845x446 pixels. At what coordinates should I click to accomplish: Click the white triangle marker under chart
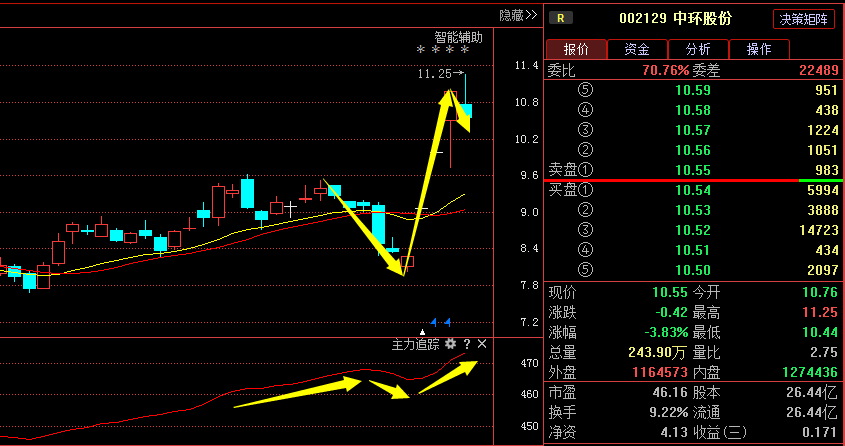click(x=422, y=331)
